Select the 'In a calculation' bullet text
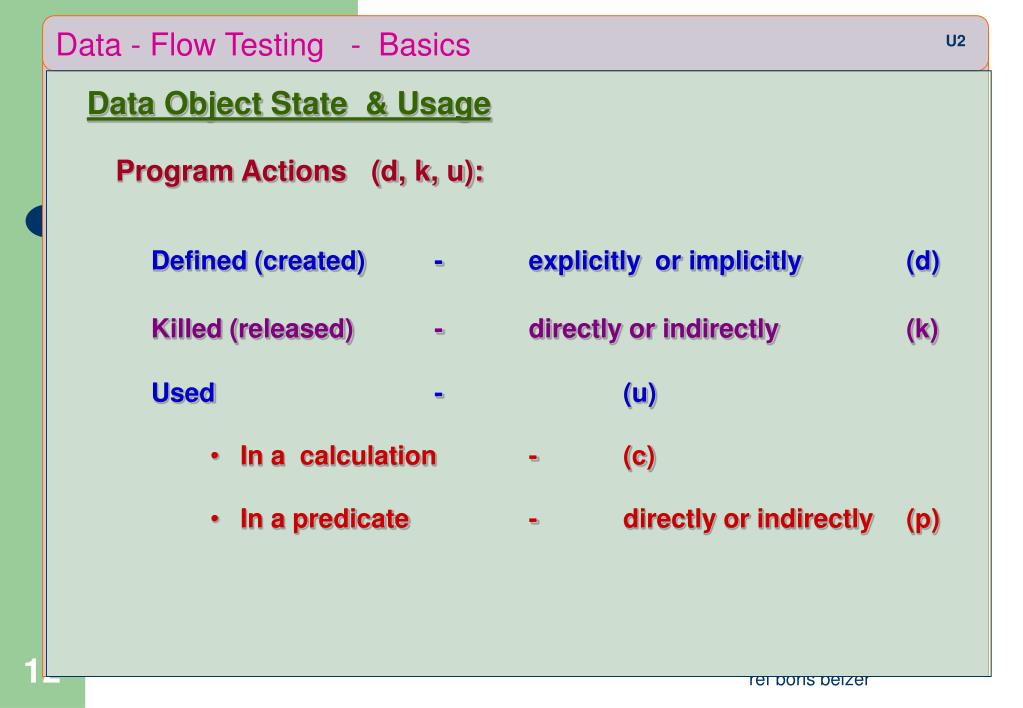This screenshot has height=708, width=1023. (x=338, y=457)
